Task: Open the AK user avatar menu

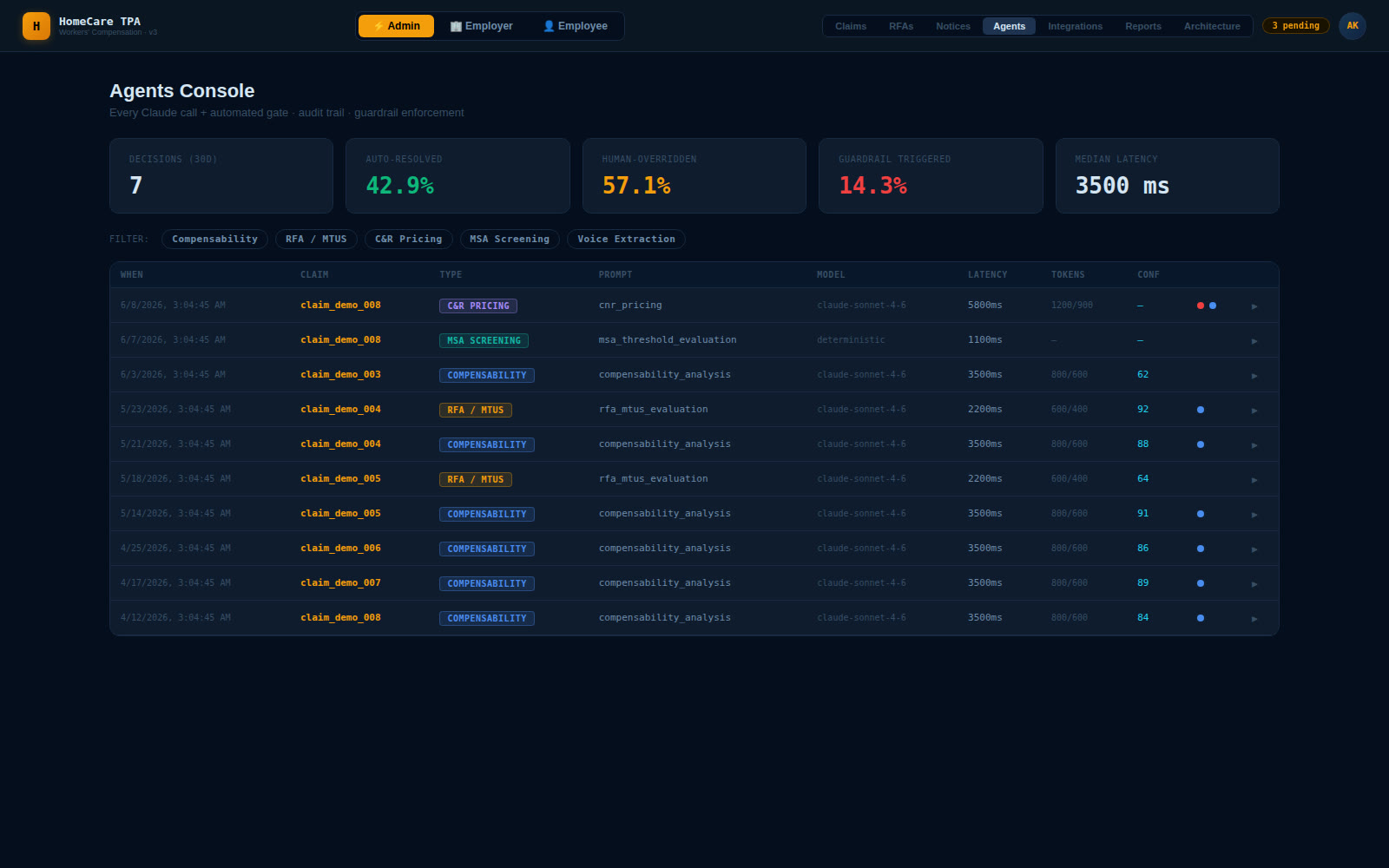Action: click(x=1353, y=26)
